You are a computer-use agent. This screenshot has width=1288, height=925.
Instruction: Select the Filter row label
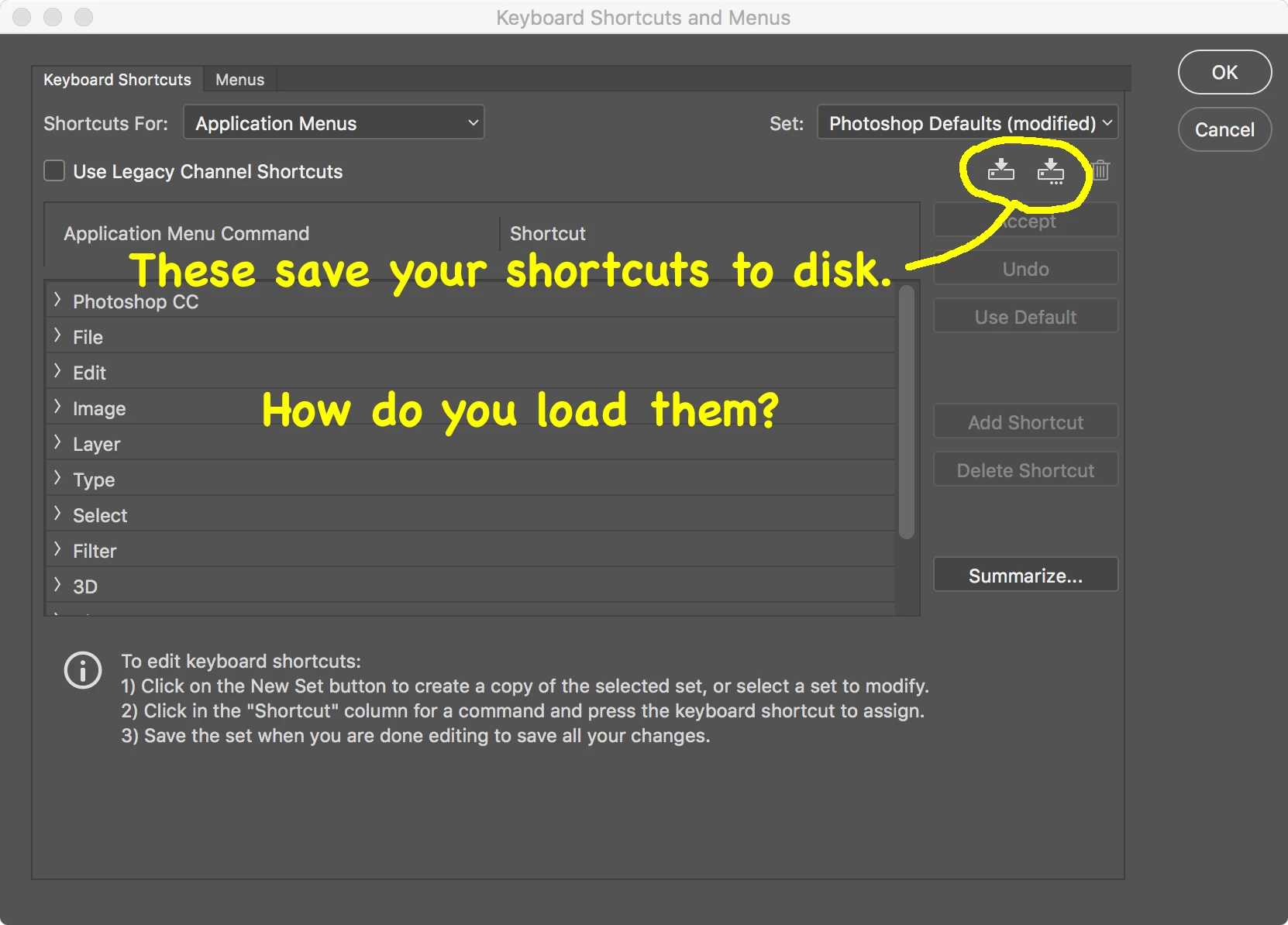95,551
